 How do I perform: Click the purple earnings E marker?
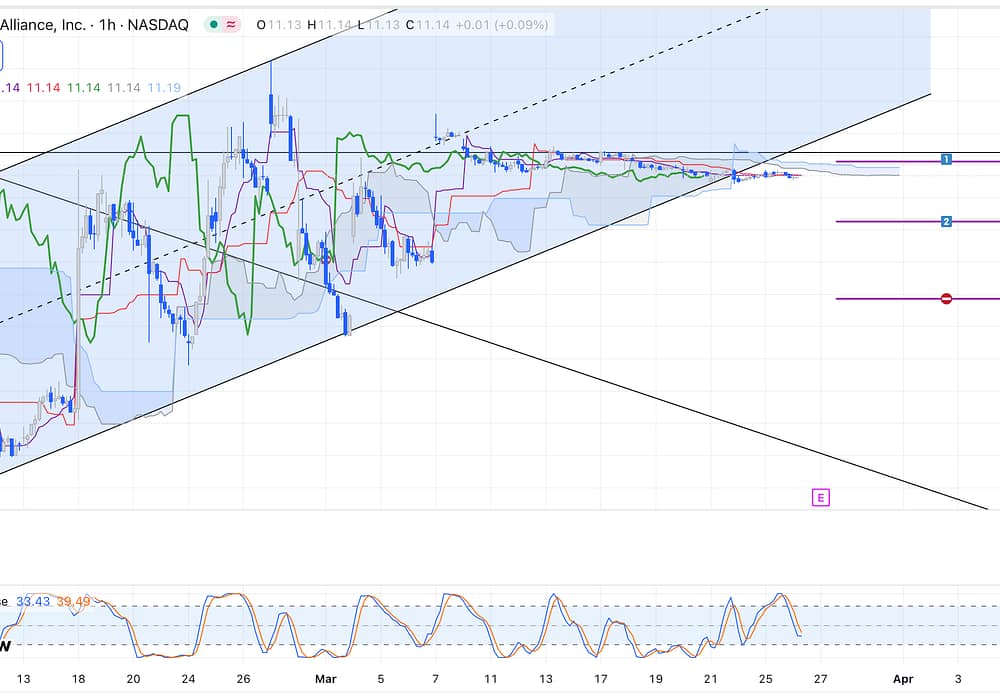[820, 497]
